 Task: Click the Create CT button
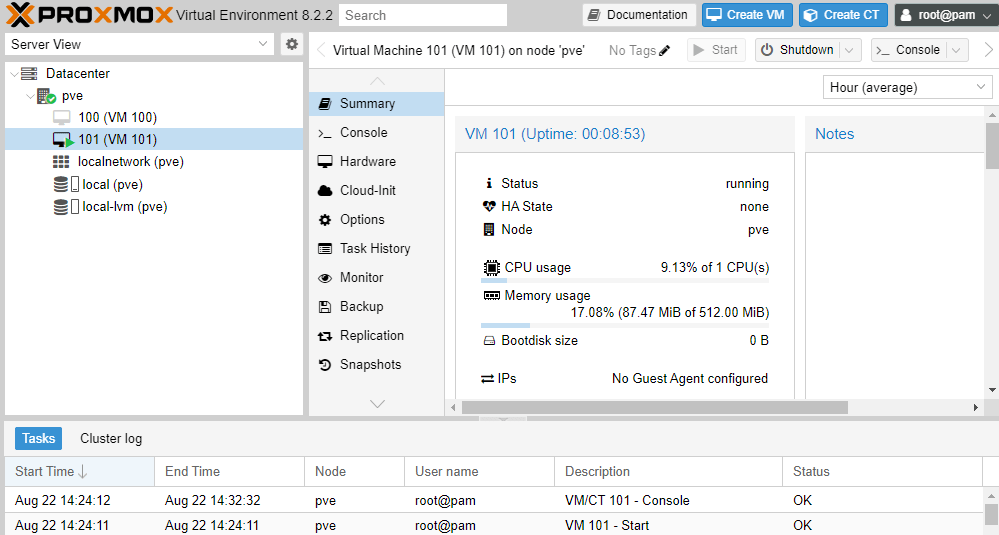843,15
